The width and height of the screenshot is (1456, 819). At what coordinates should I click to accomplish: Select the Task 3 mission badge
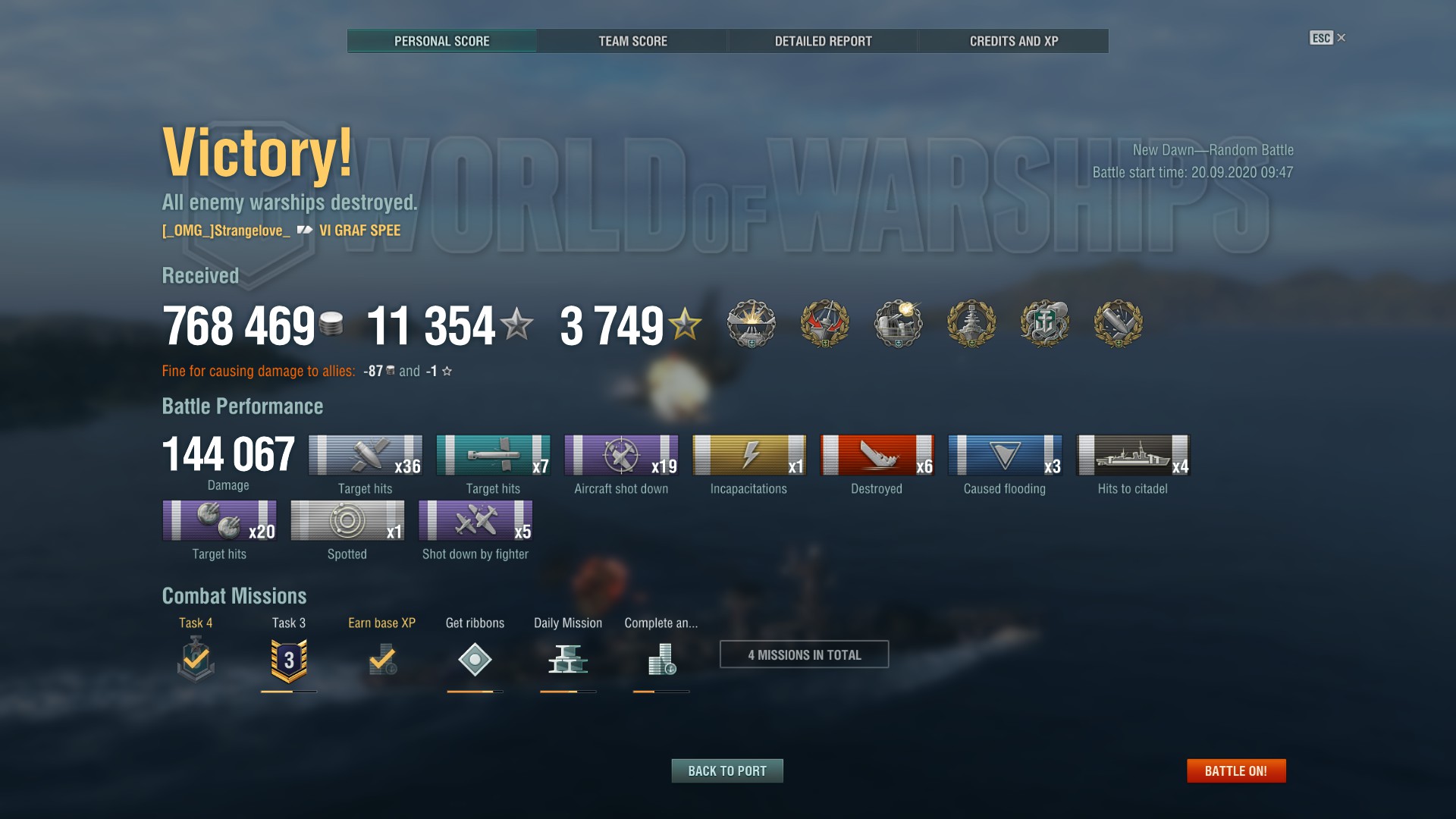pos(289,661)
